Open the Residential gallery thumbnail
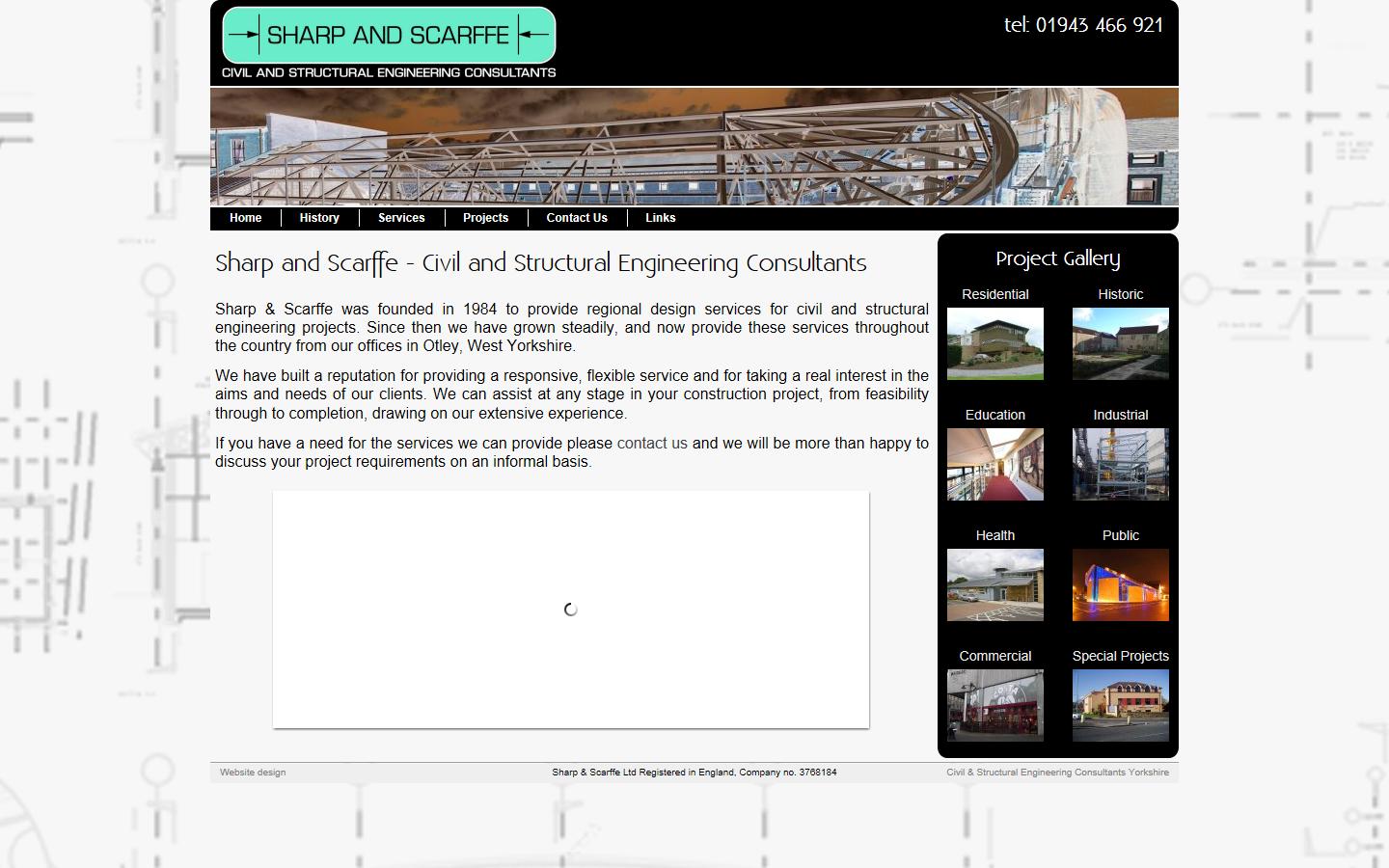The width and height of the screenshot is (1389, 868). 994,343
